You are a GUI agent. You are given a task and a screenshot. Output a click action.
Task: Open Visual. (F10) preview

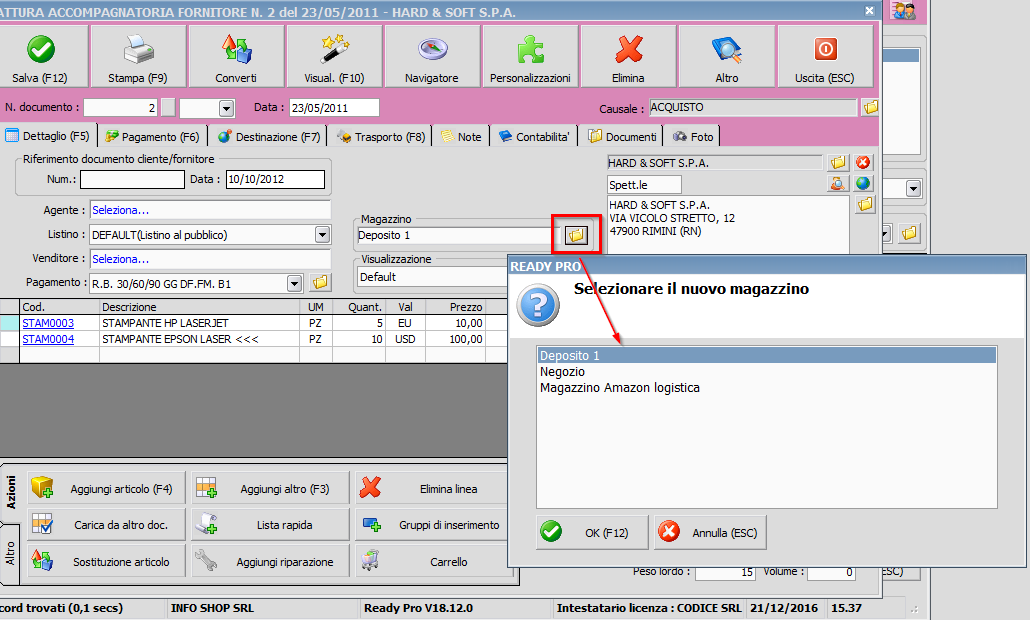tap(334, 56)
